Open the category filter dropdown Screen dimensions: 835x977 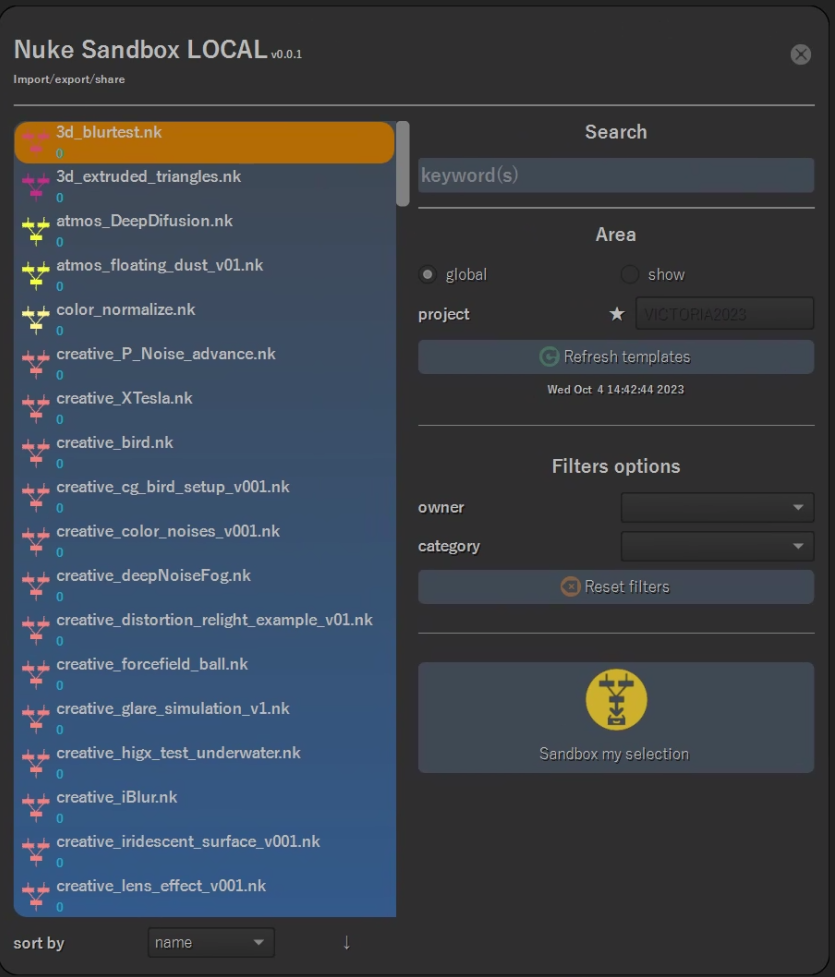coord(716,546)
